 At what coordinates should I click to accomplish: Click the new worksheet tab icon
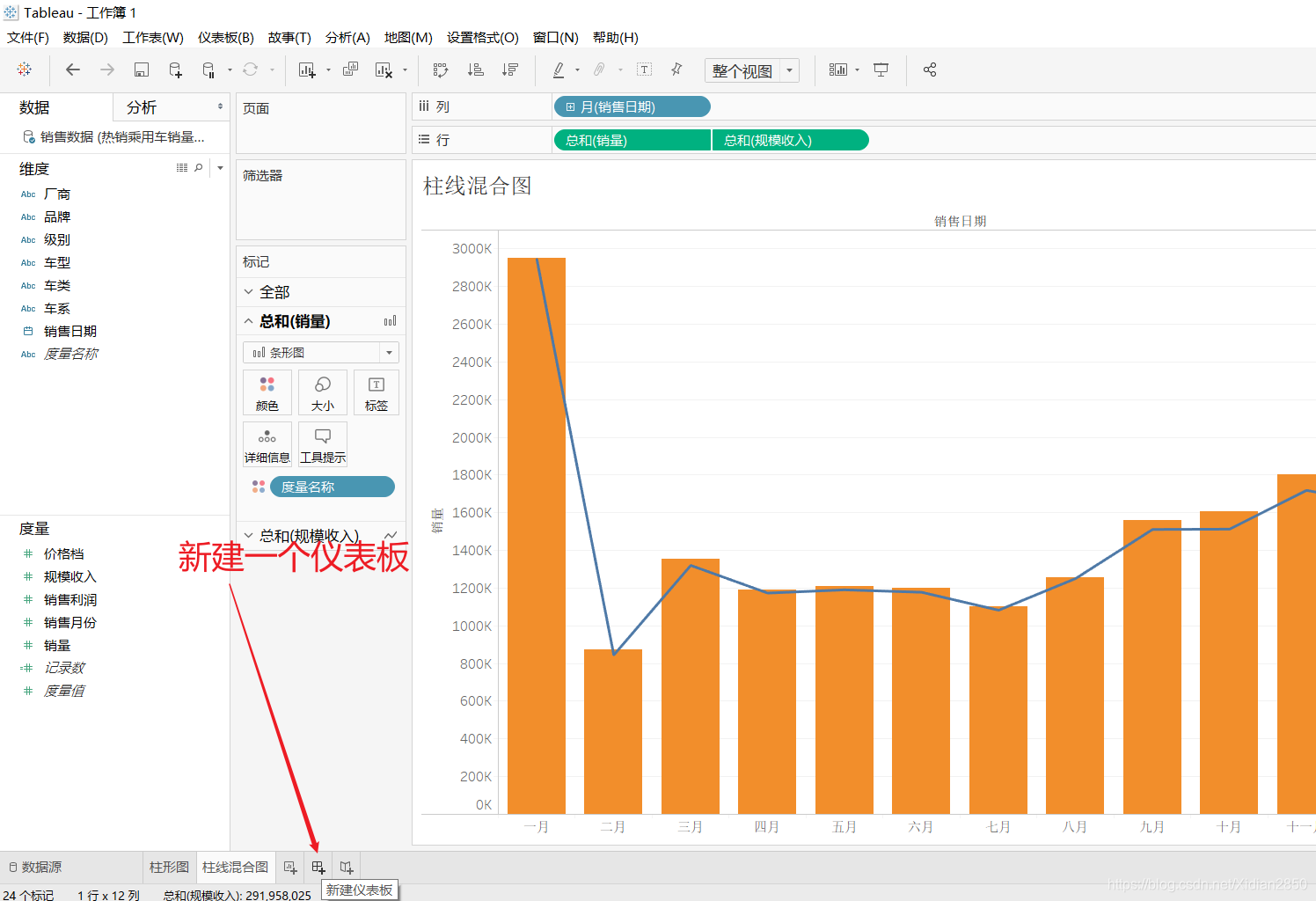(x=290, y=868)
